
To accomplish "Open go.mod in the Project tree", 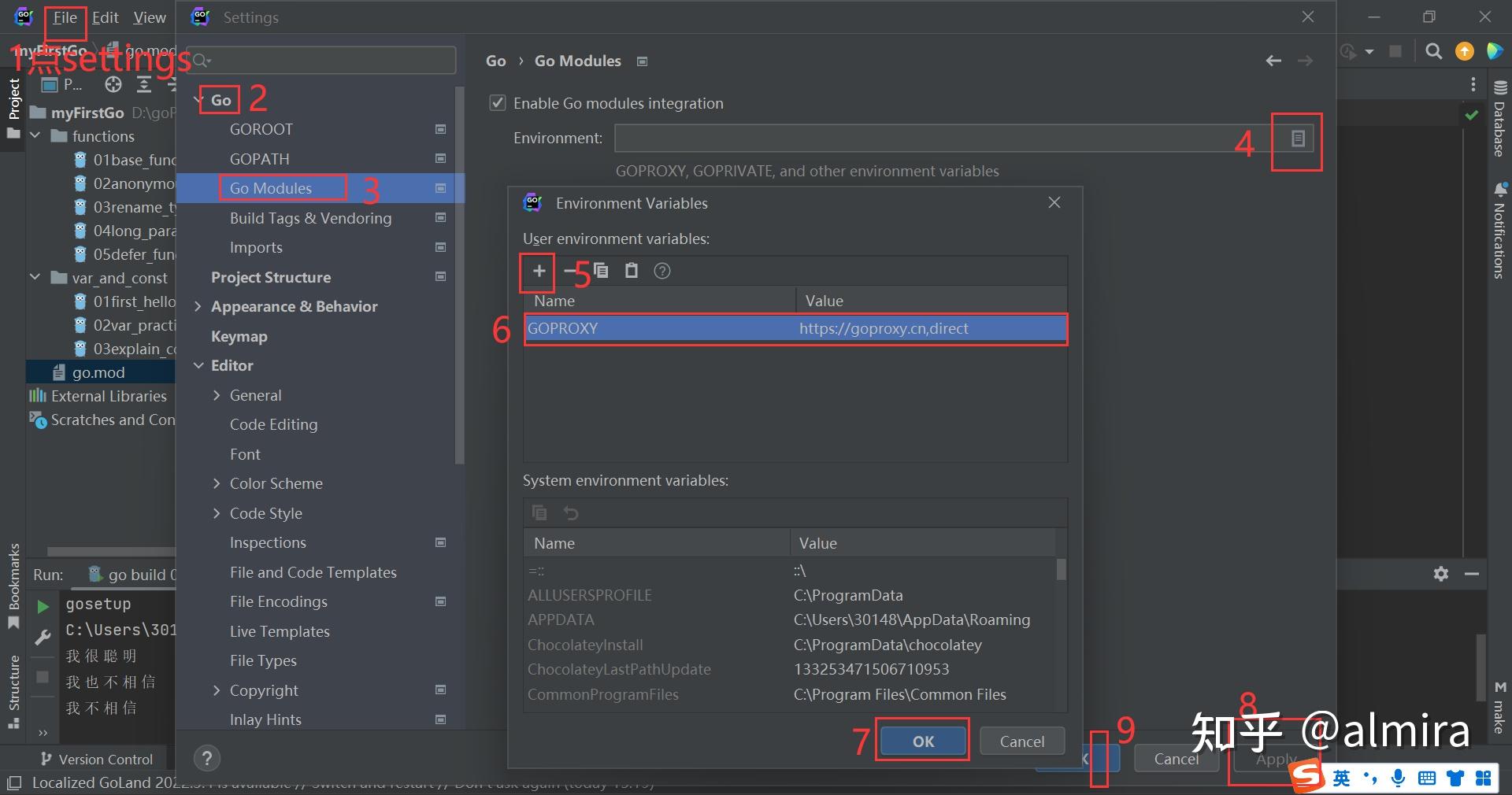I will pyautogui.click(x=98, y=372).
